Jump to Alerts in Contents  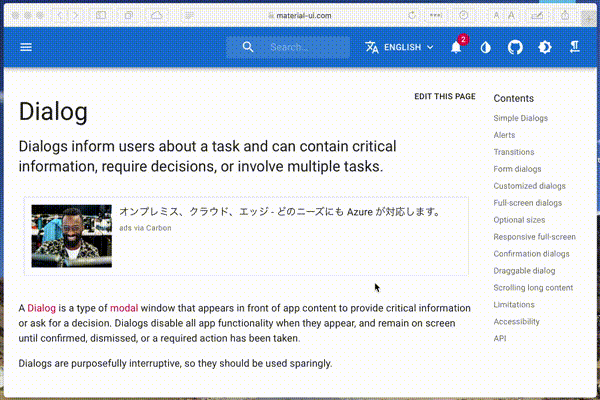[x=504, y=135]
